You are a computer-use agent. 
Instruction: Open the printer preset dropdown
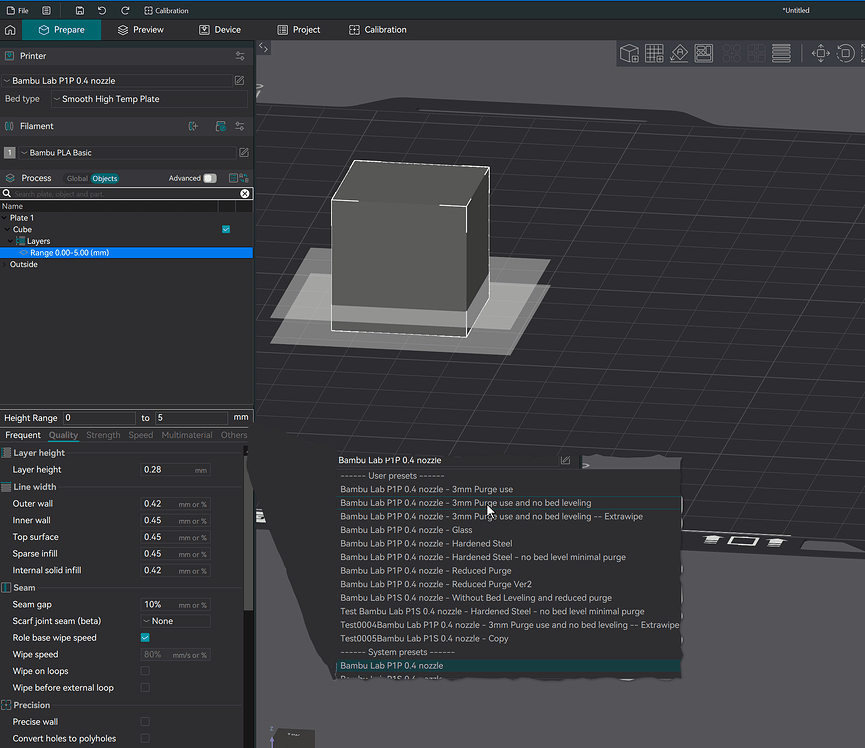point(116,81)
